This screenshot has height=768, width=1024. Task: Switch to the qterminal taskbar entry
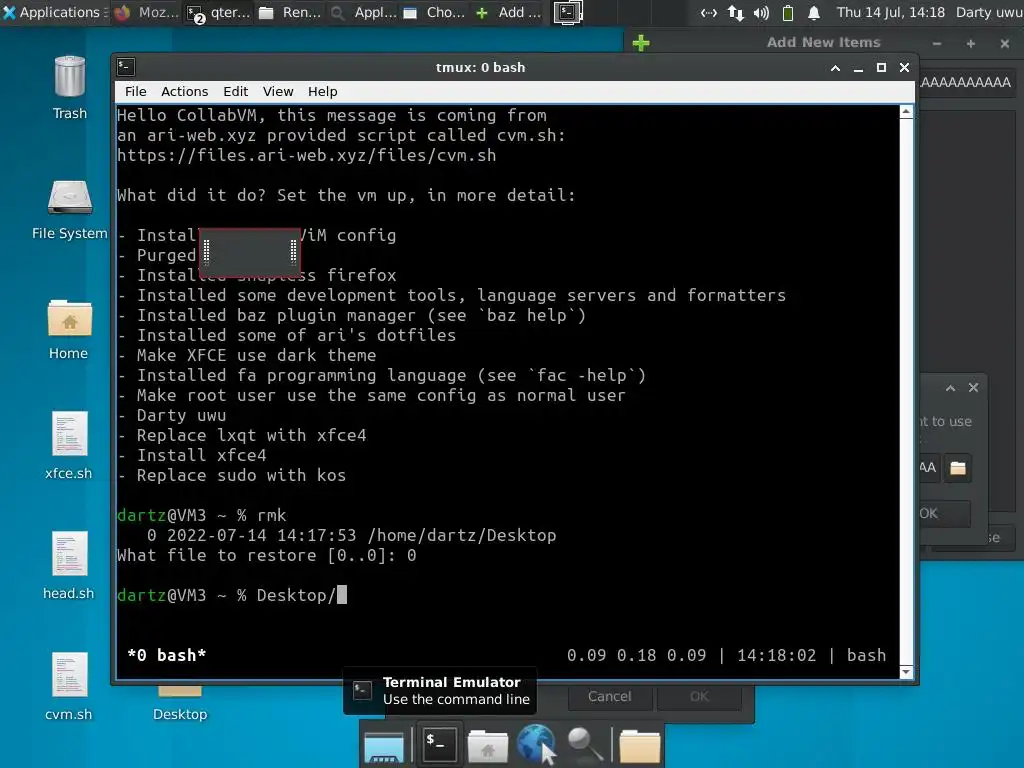click(219, 12)
